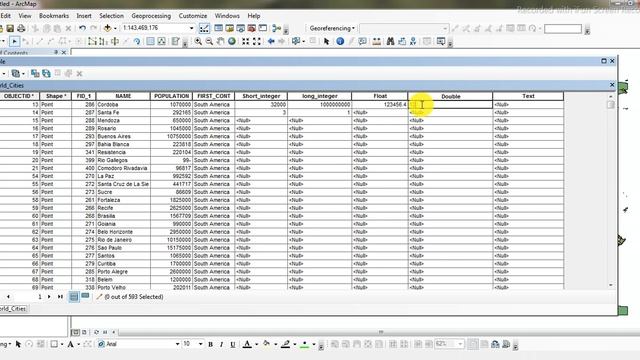Show selected records view button
Image resolution: width=640 pixels, height=360 pixels.
pyautogui.click(x=85, y=296)
